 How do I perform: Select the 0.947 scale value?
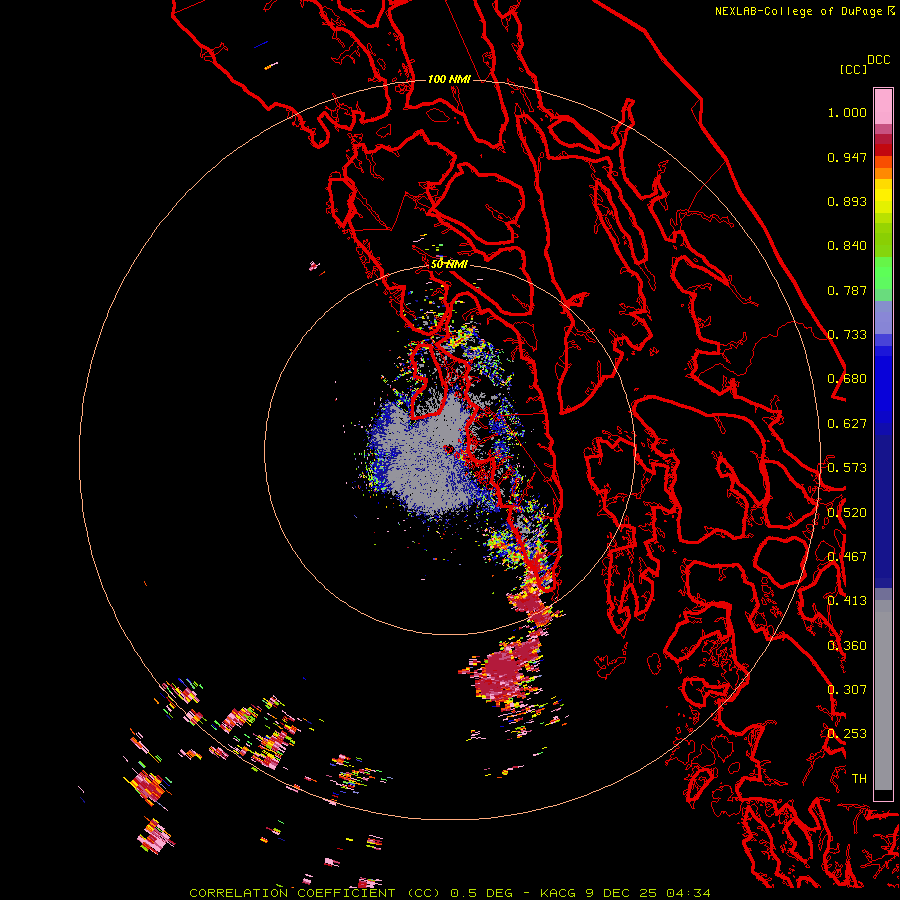tap(847, 157)
